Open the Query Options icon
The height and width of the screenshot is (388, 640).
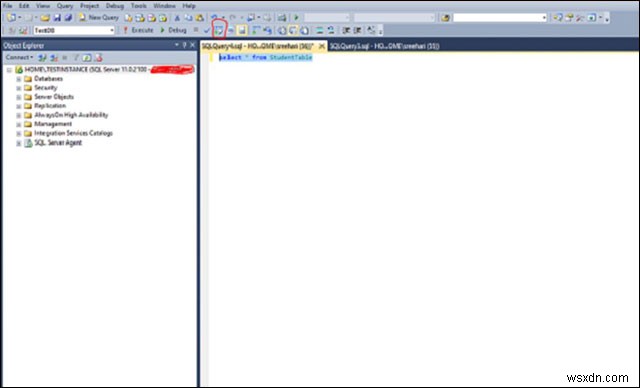[x=231, y=30]
